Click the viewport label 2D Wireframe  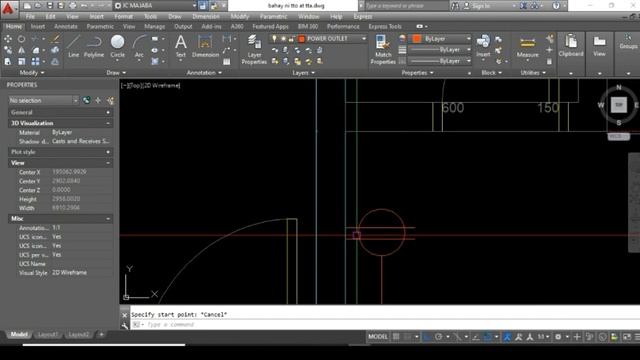(161, 85)
